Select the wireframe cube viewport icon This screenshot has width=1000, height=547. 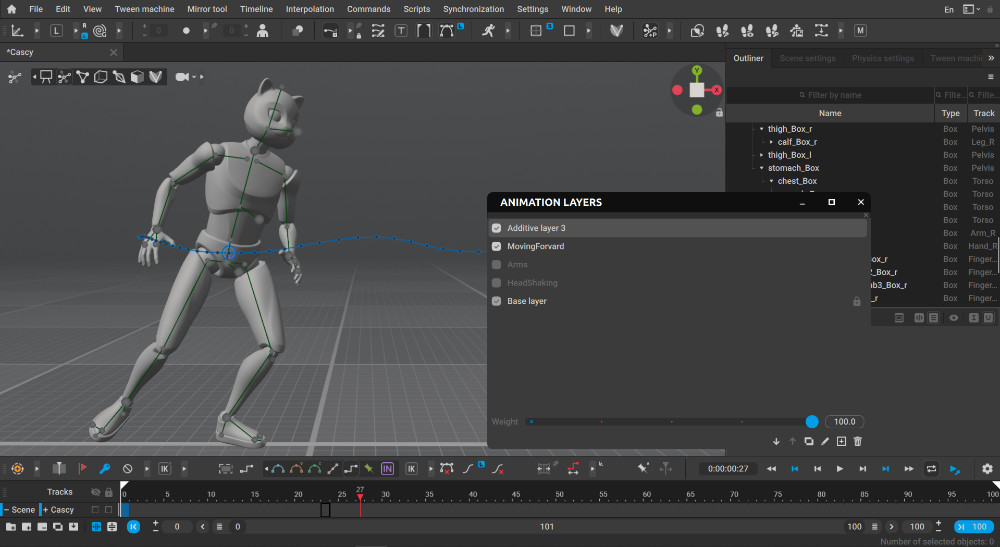(101, 77)
